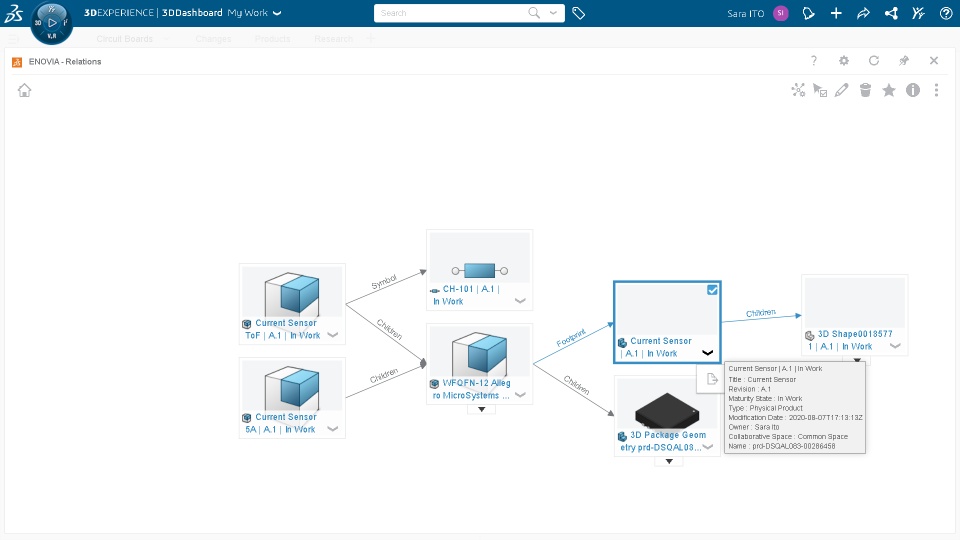Click the pencil edit icon

[842, 90]
